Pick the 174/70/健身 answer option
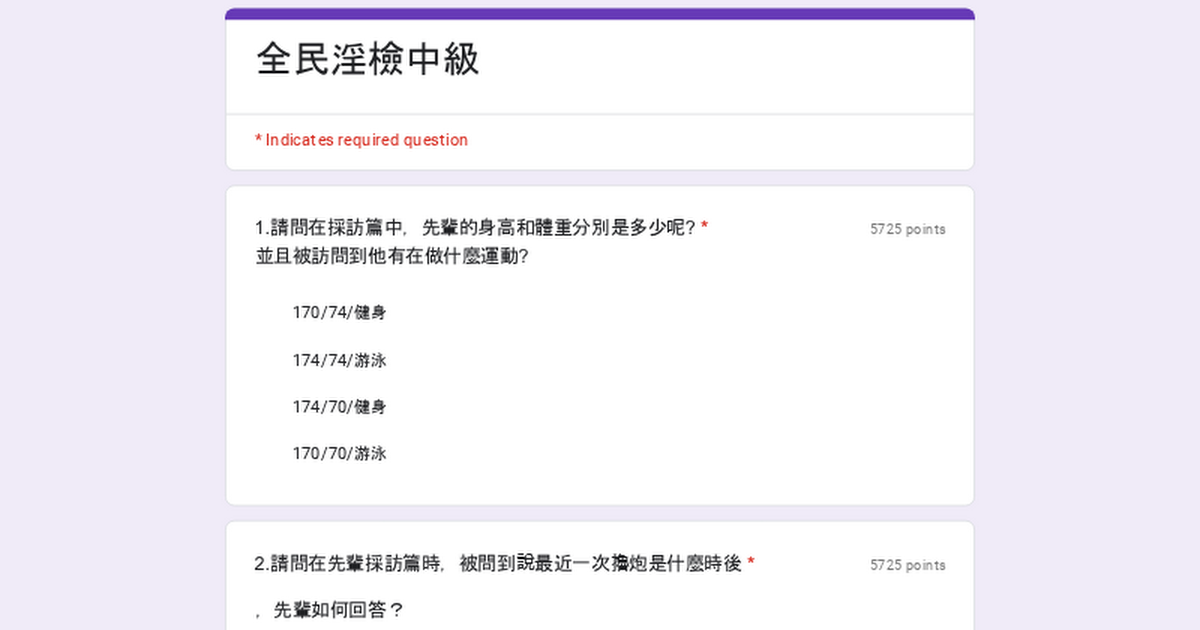Image resolution: width=1200 pixels, height=630 pixels. (x=339, y=407)
